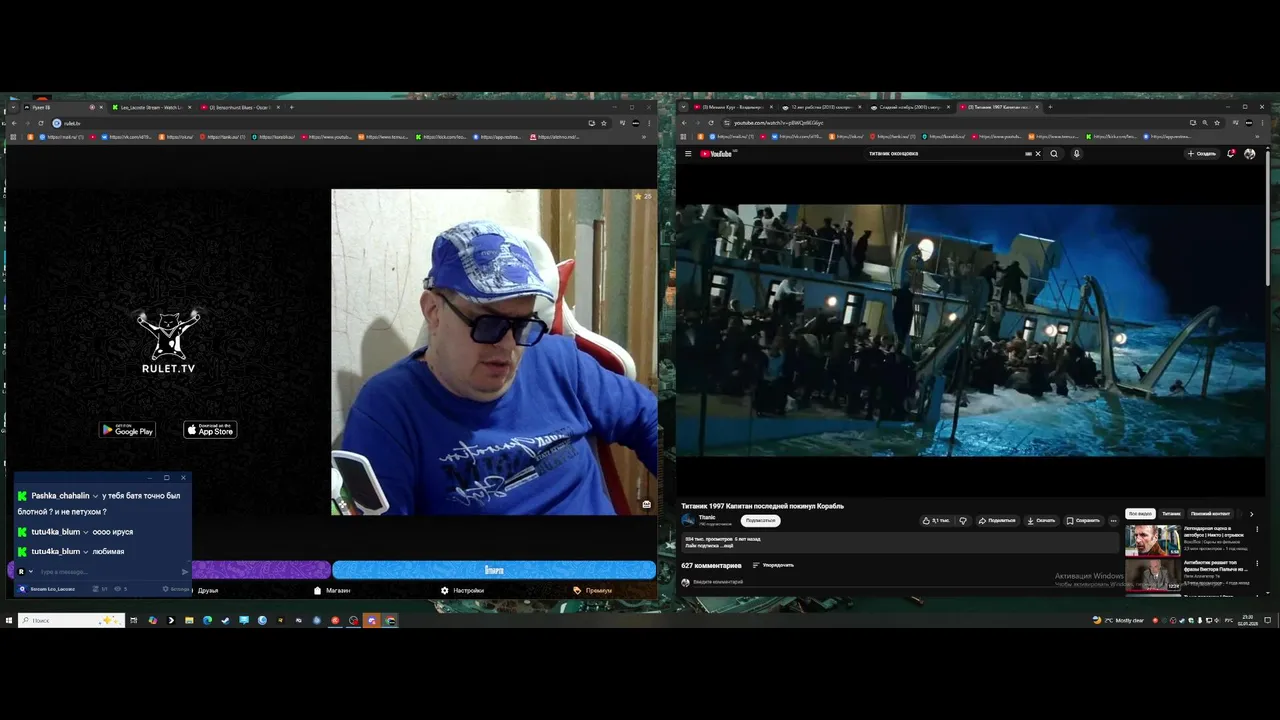Screen dimensions: 1280x720
Task: Open 'Антибиотик решает' suggested video thumbnail
Action: tap(1152, 575)
